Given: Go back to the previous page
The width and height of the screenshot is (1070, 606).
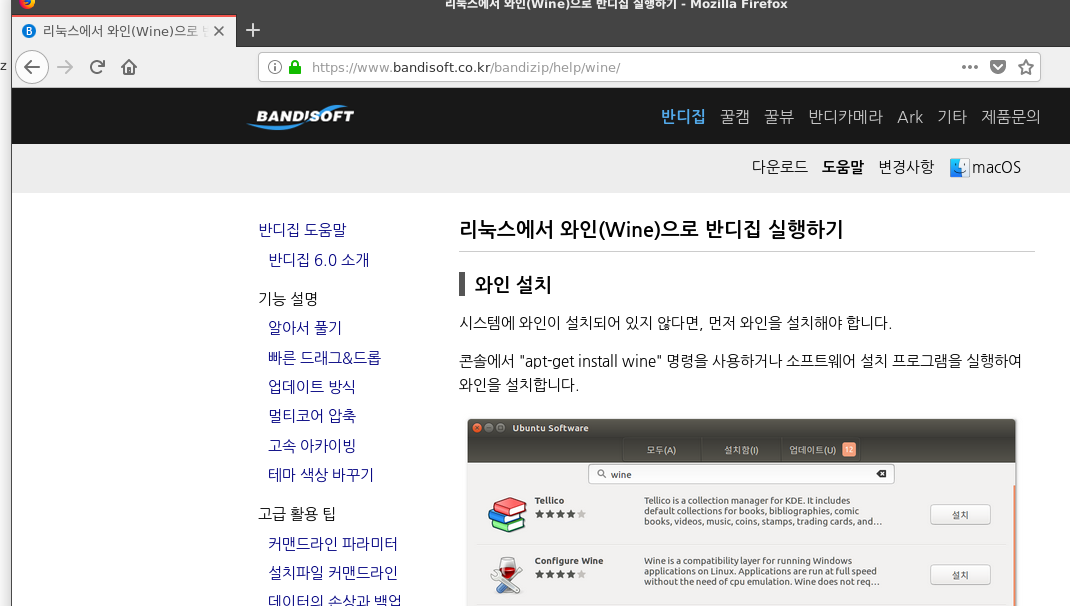Looking at the screenshot, I should [32, 67].
